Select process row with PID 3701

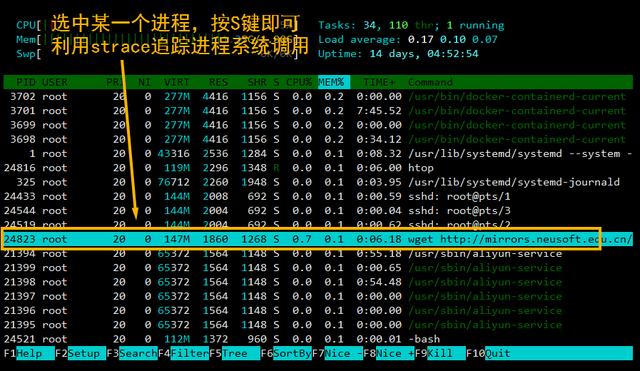pyautogui.click(x=318, y=111)
